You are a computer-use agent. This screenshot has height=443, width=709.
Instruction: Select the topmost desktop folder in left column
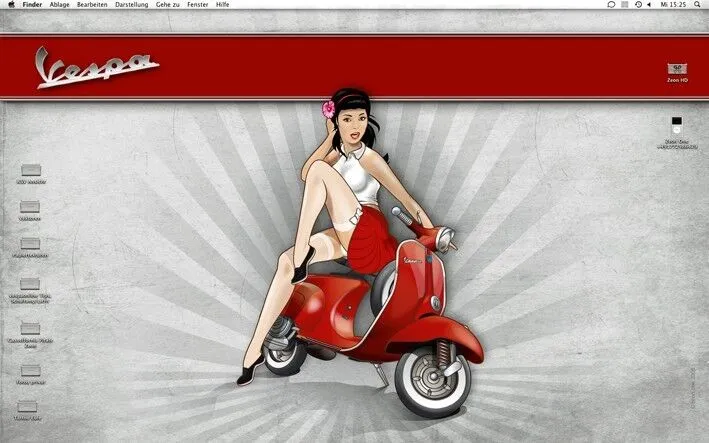(x=30, y=171)
